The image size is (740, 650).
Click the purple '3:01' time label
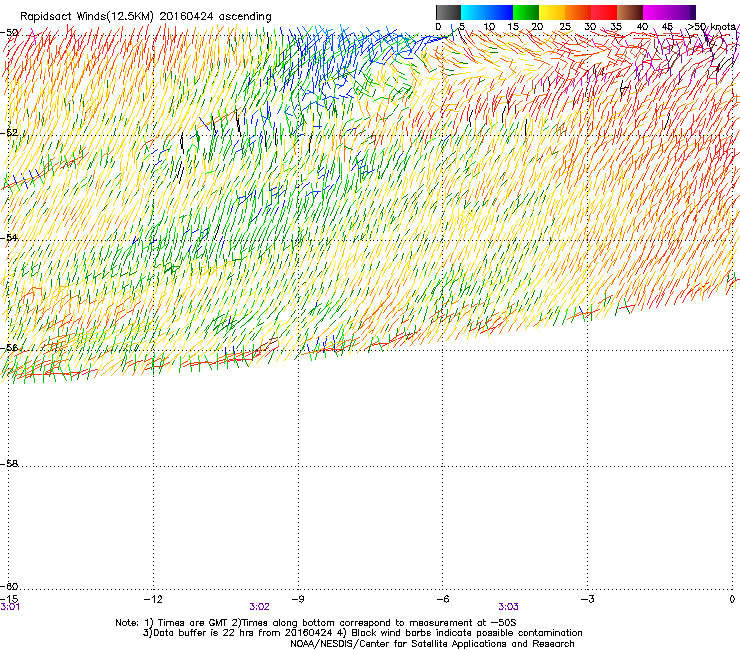coord(10,607)
